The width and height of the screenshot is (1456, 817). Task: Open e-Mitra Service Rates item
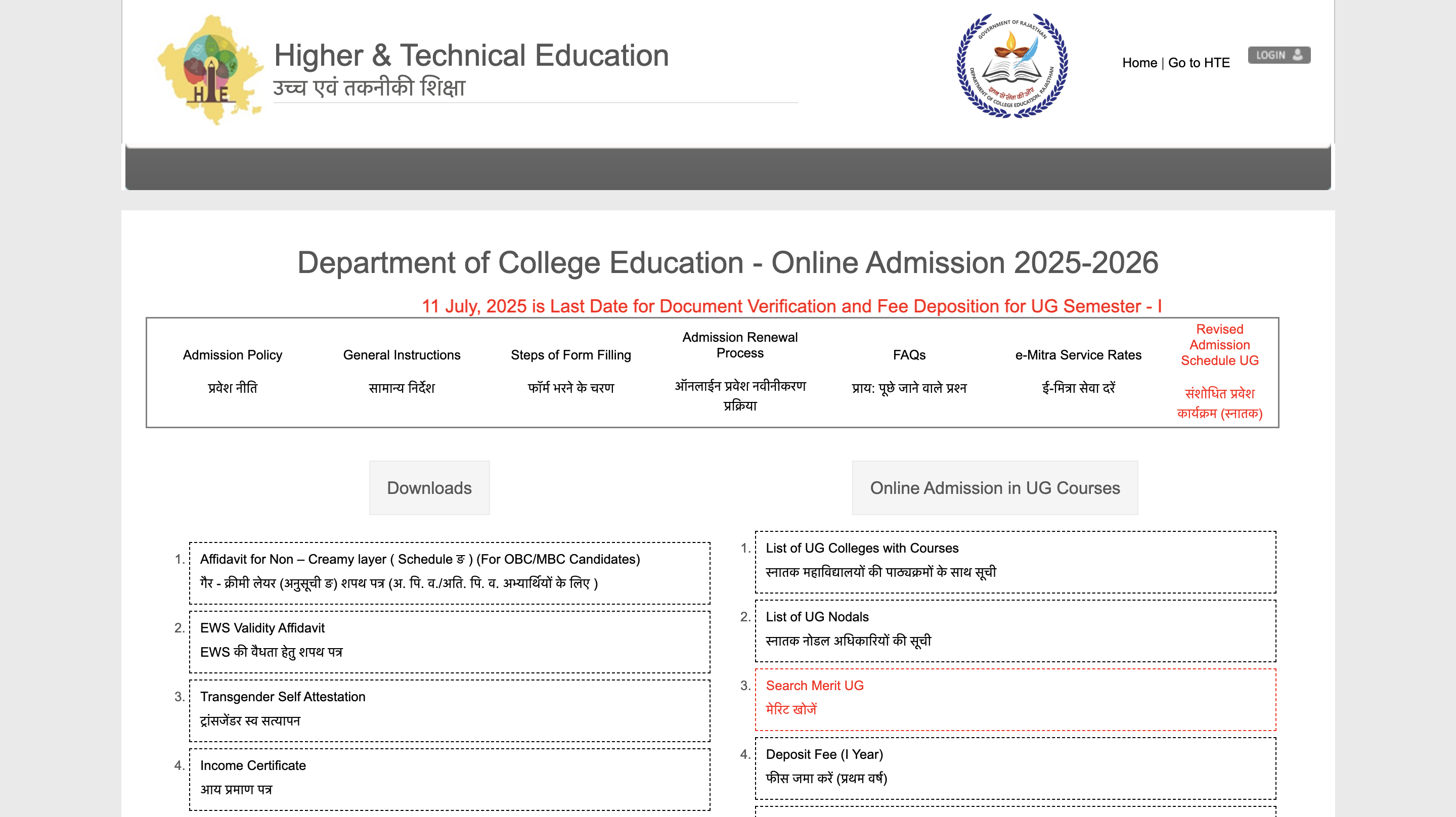click(x=1078, y=355)
